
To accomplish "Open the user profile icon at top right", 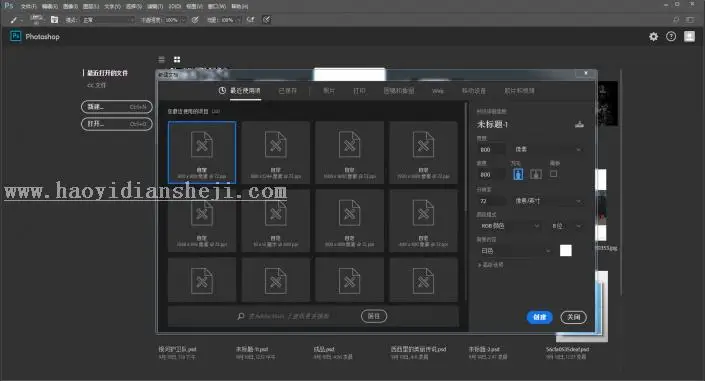I will 689,36.
